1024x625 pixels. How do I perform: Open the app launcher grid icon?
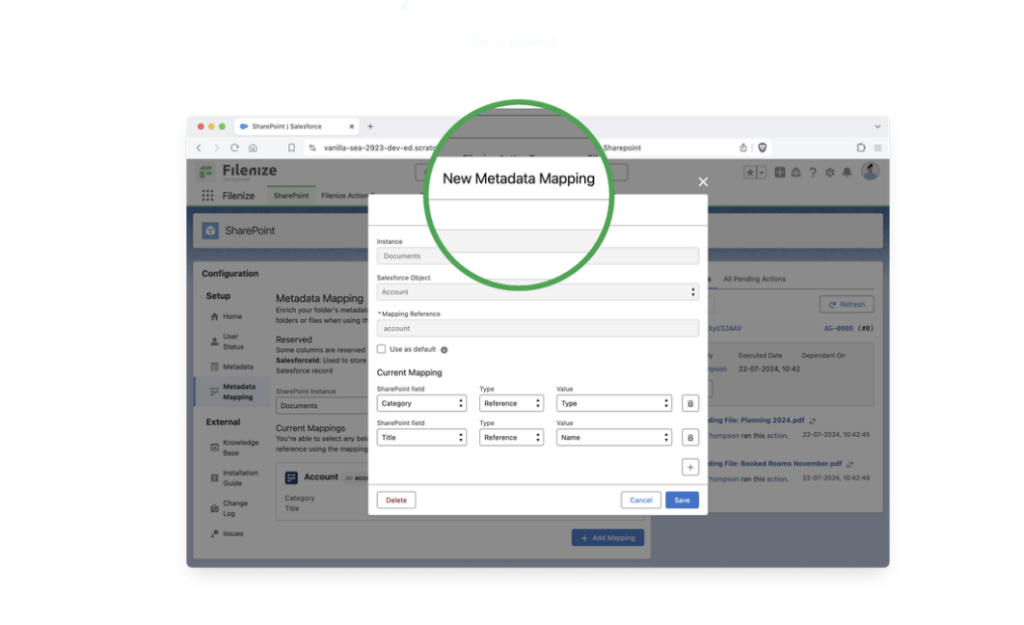click(208, 195)
